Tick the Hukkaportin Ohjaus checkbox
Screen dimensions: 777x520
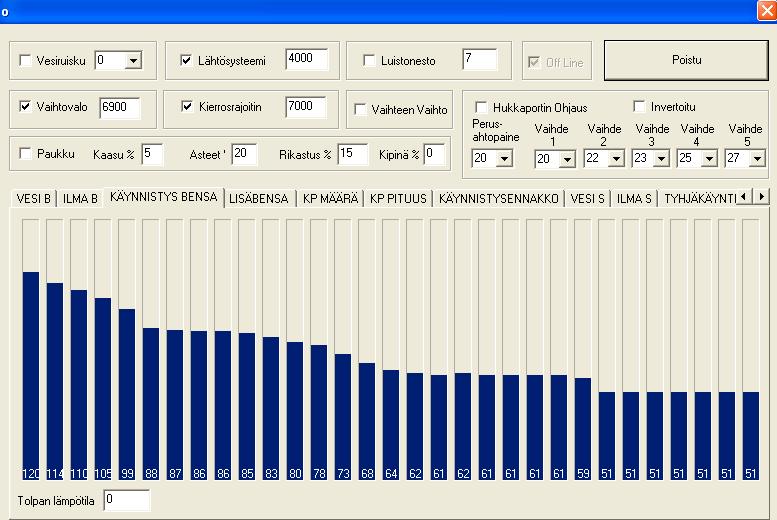pyautogui.click(x=481, y=107)
